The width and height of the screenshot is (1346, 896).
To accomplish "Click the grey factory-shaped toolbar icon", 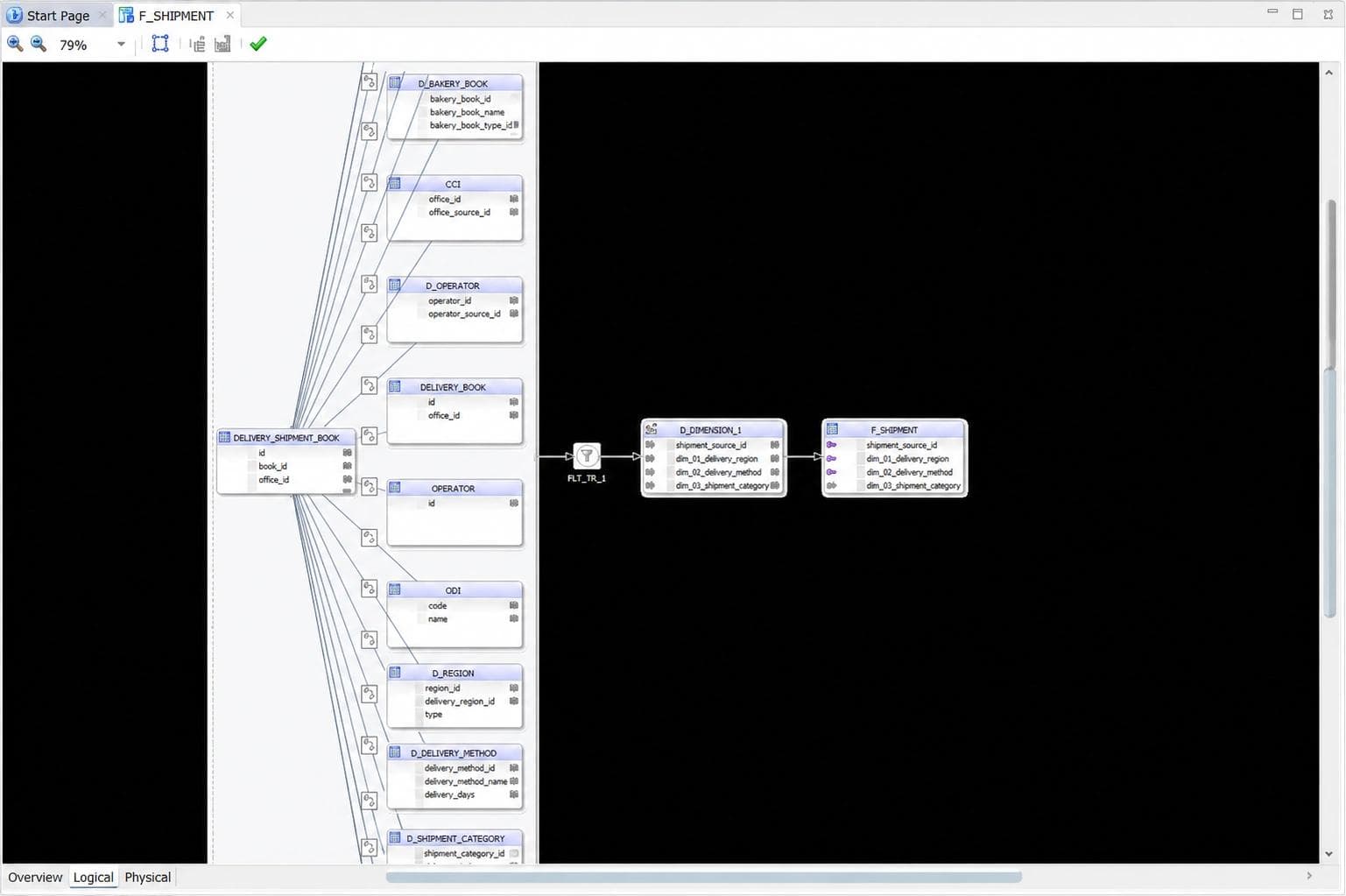I will coord(222,44).
